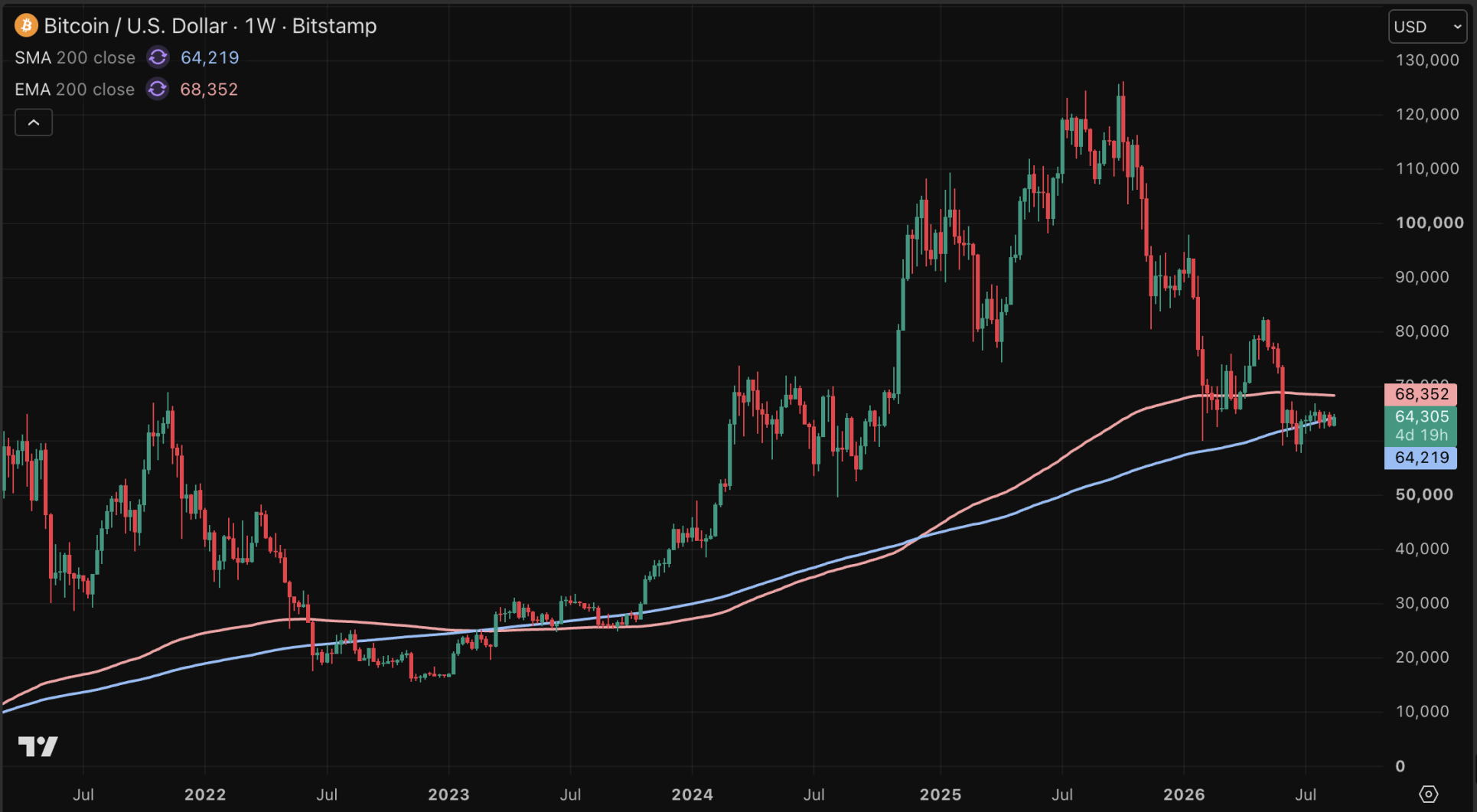Open the USD currency dropdown
This screenshot has height=812, width=1477.
pyautogui.click(x=1427, y=27)
